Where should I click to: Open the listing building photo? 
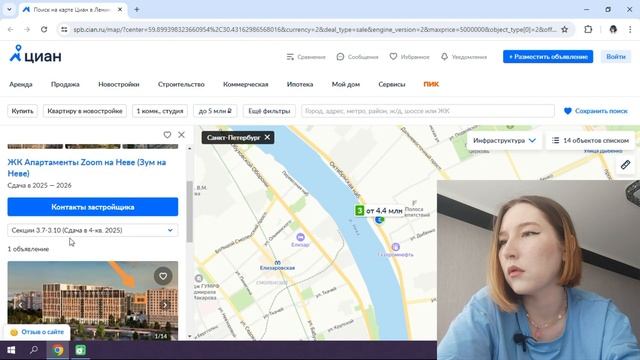tap(93, 300)
